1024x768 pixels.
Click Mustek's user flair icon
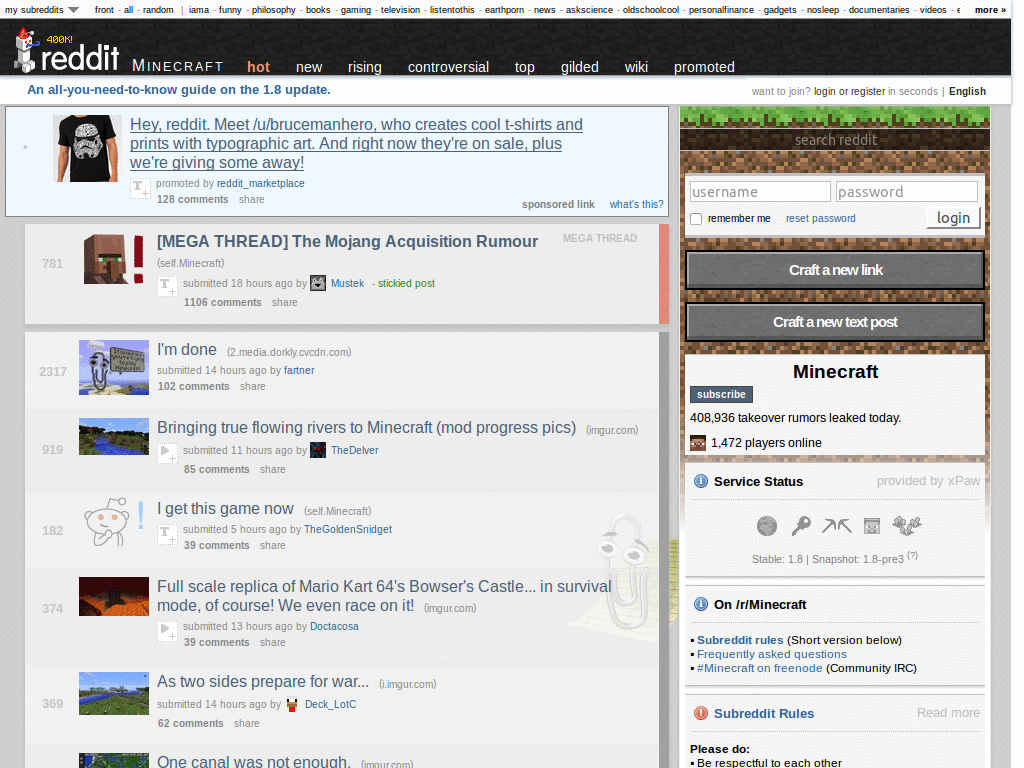click(318, 283)
